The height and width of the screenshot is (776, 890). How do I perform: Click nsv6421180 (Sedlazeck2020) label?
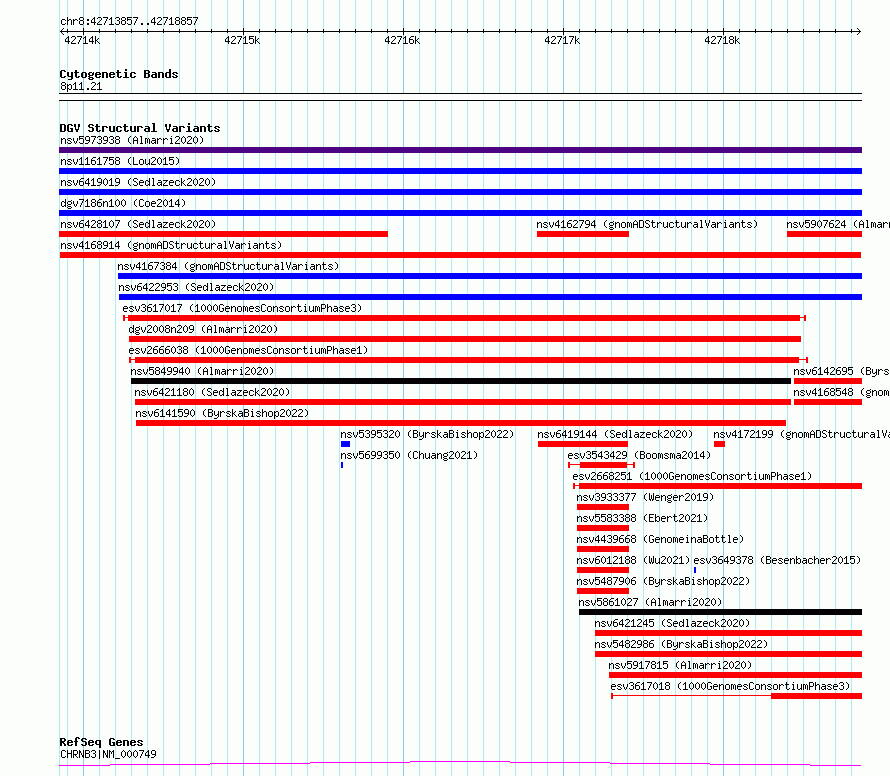(212, 392)
